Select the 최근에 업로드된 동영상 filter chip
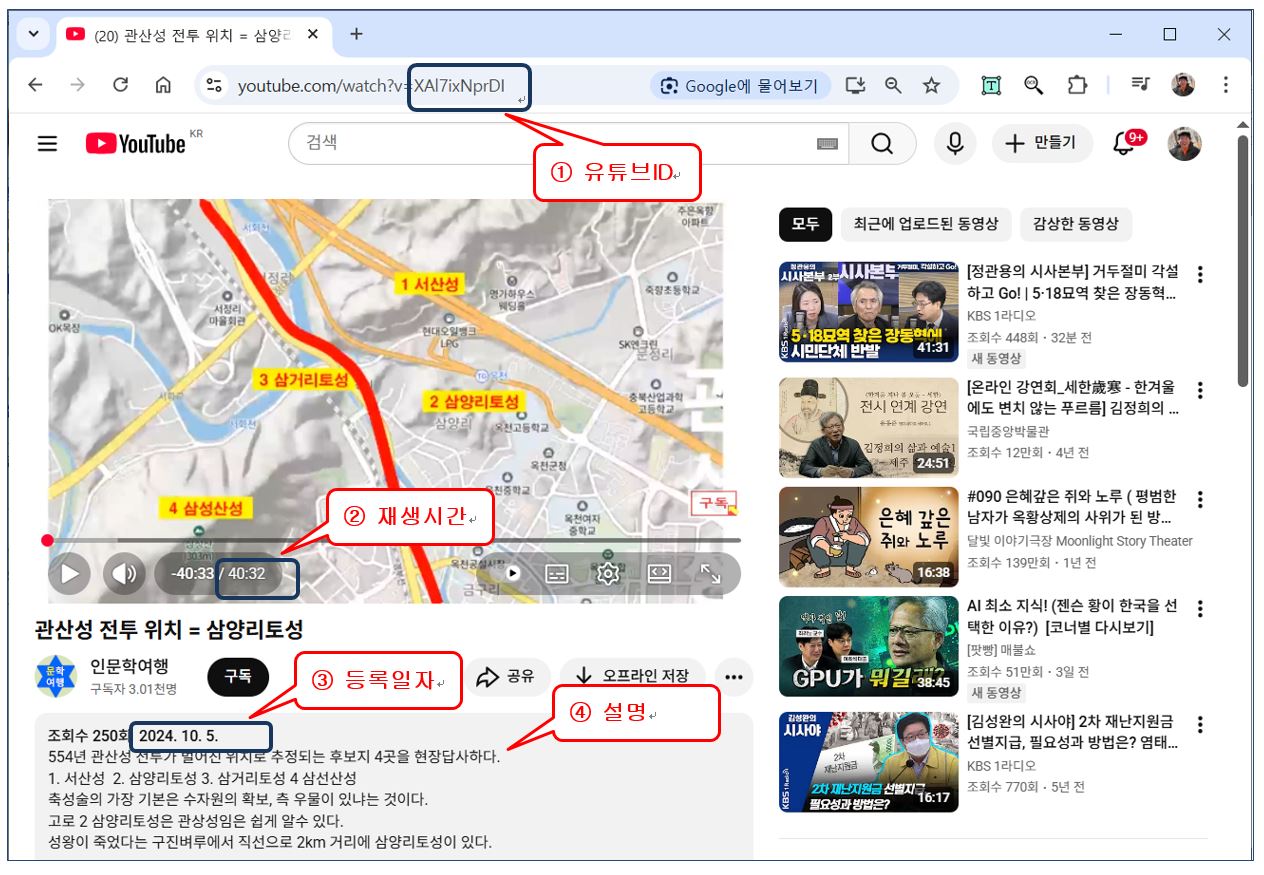This screenshot has height=875, width=1264. pyautogui.click(x=925, y=224)
